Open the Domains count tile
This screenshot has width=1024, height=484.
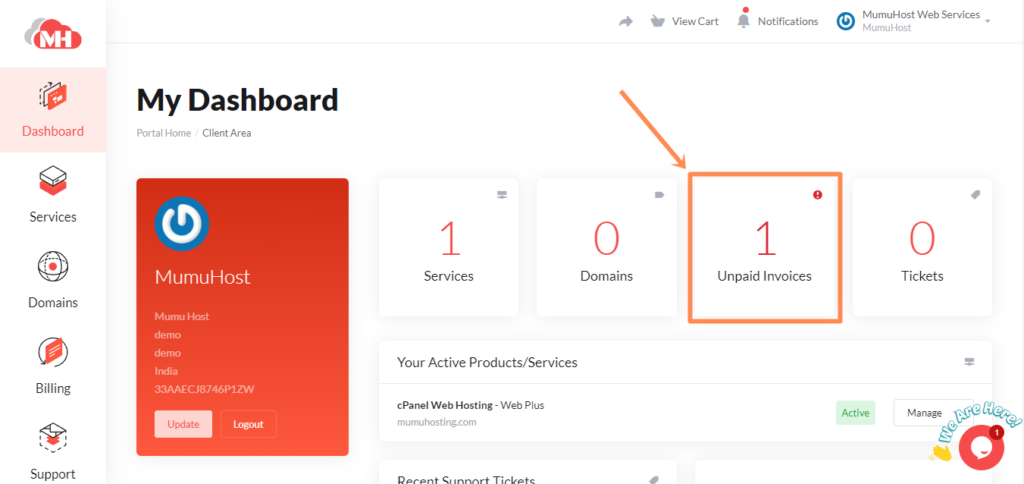pos(606,248)
